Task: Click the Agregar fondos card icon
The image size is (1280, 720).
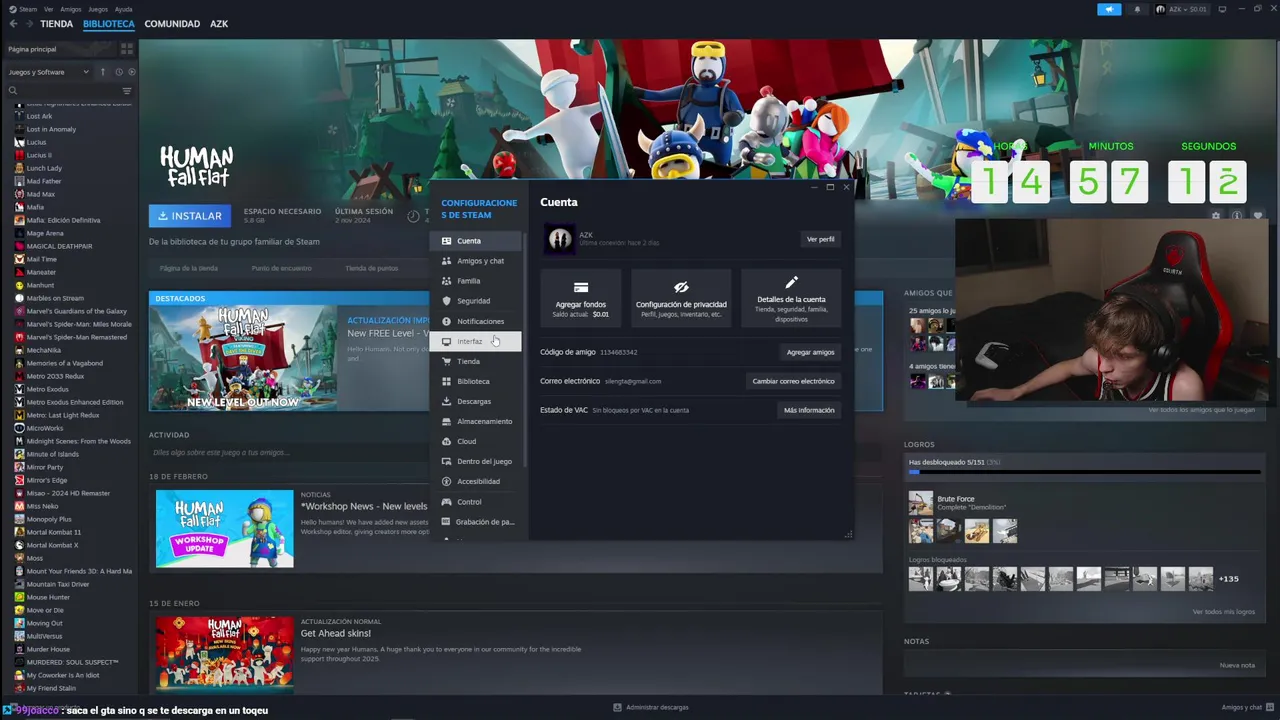Action: click(580, 287)
